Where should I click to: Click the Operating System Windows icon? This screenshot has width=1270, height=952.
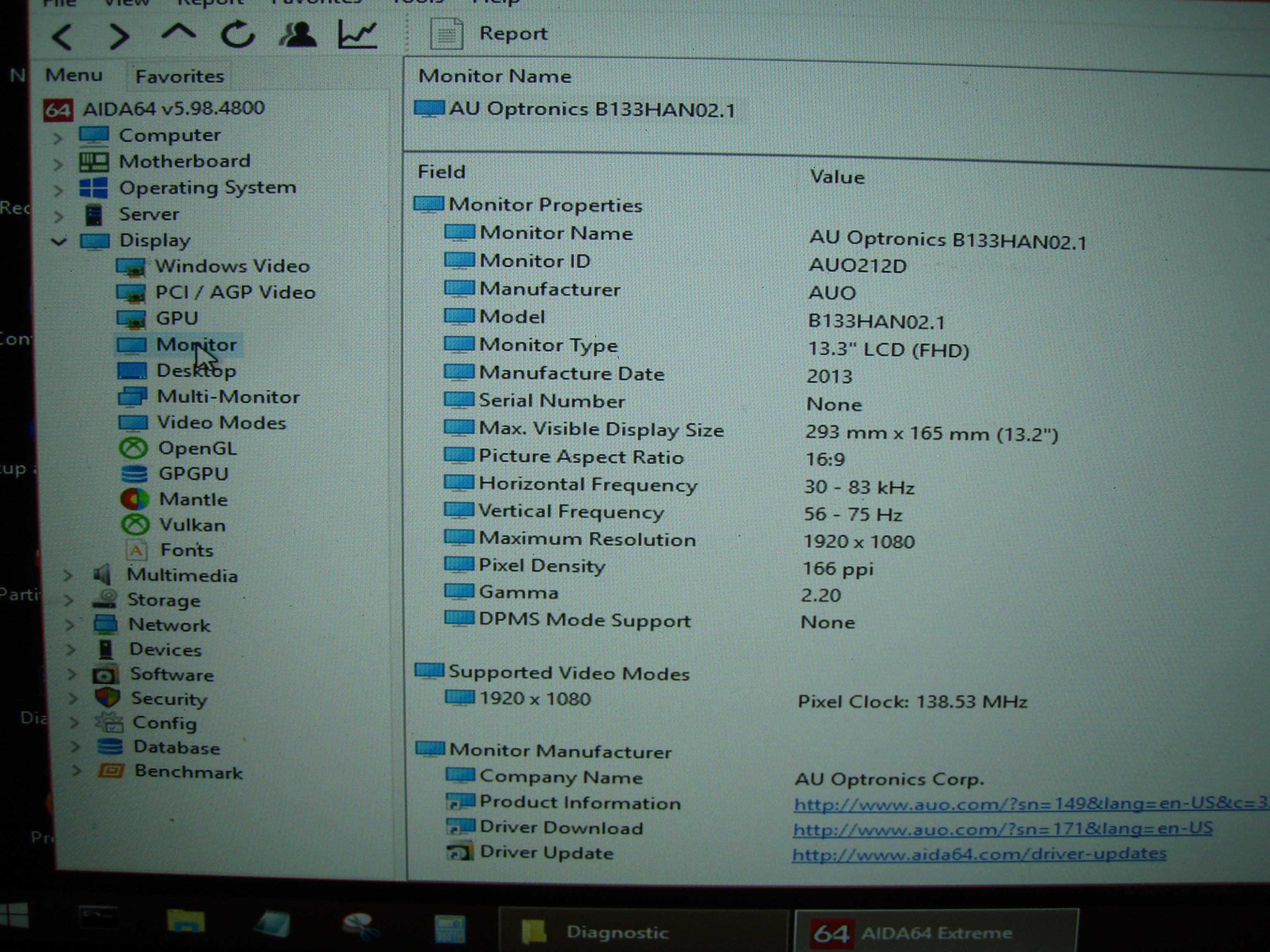(x=93, y=188)
